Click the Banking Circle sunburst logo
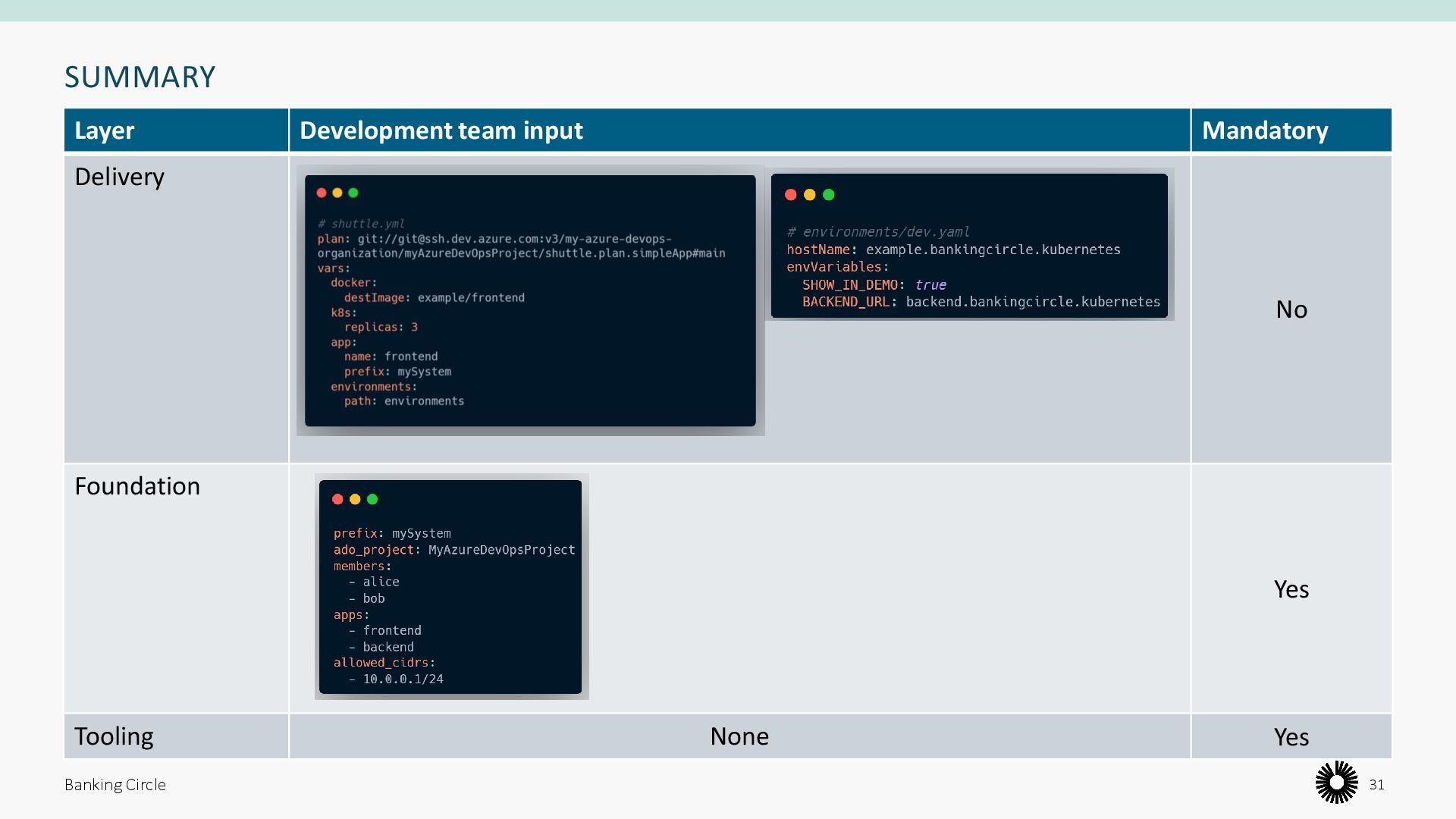1456x819 pixels. tap(1336, 783)
